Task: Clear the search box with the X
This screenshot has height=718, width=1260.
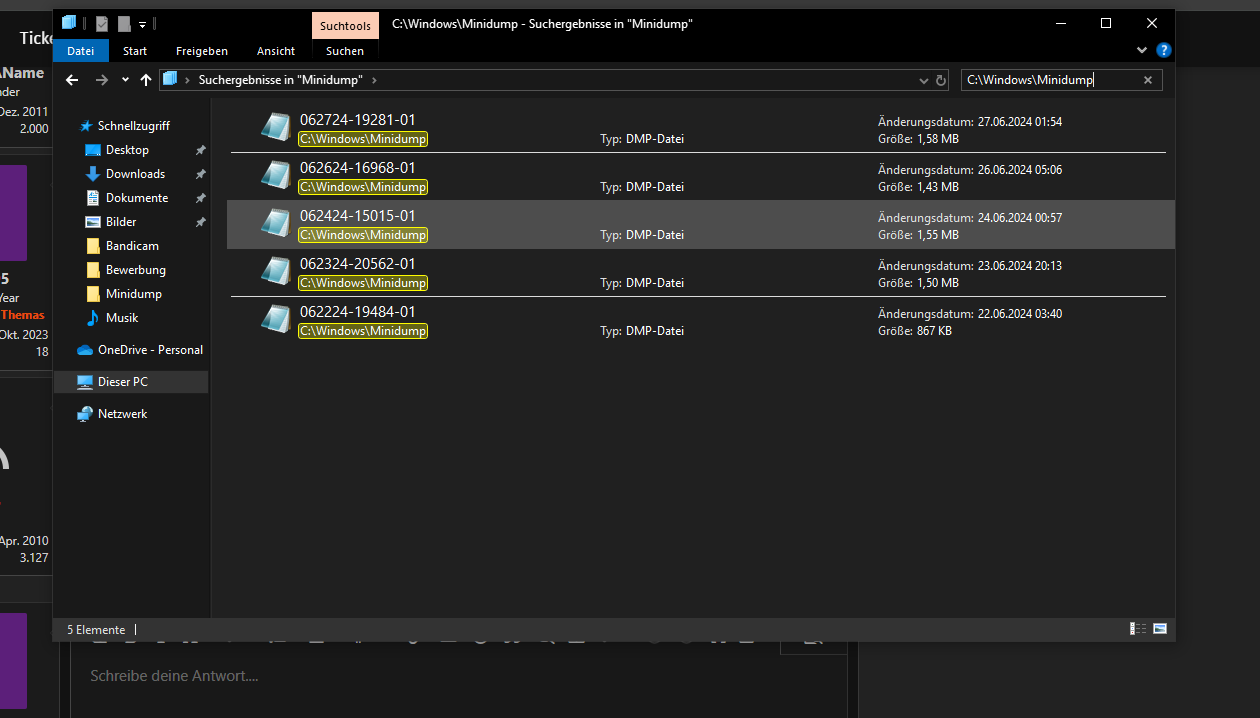Action: pyautogui.click(x=1148, y=80)
